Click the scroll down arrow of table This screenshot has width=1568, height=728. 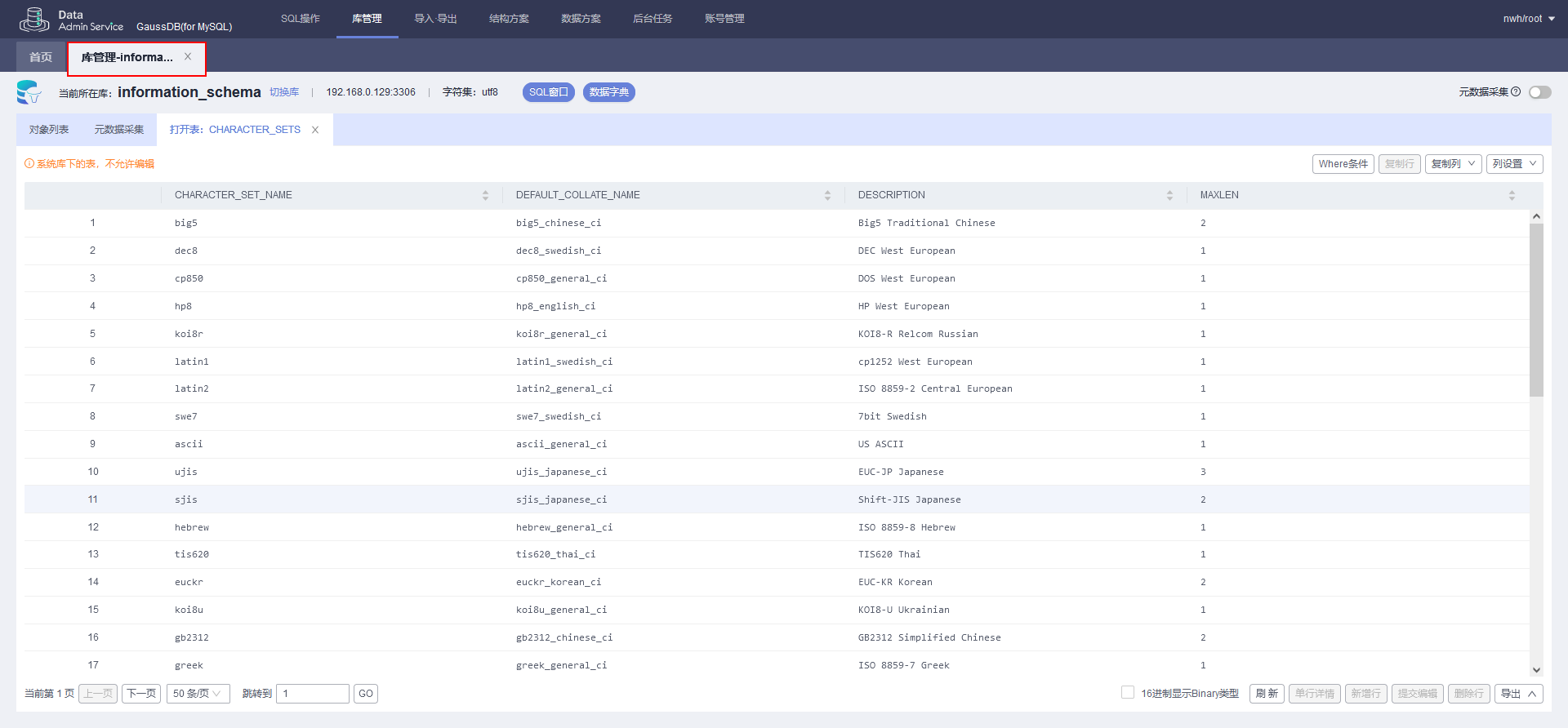click(1536, 670)
